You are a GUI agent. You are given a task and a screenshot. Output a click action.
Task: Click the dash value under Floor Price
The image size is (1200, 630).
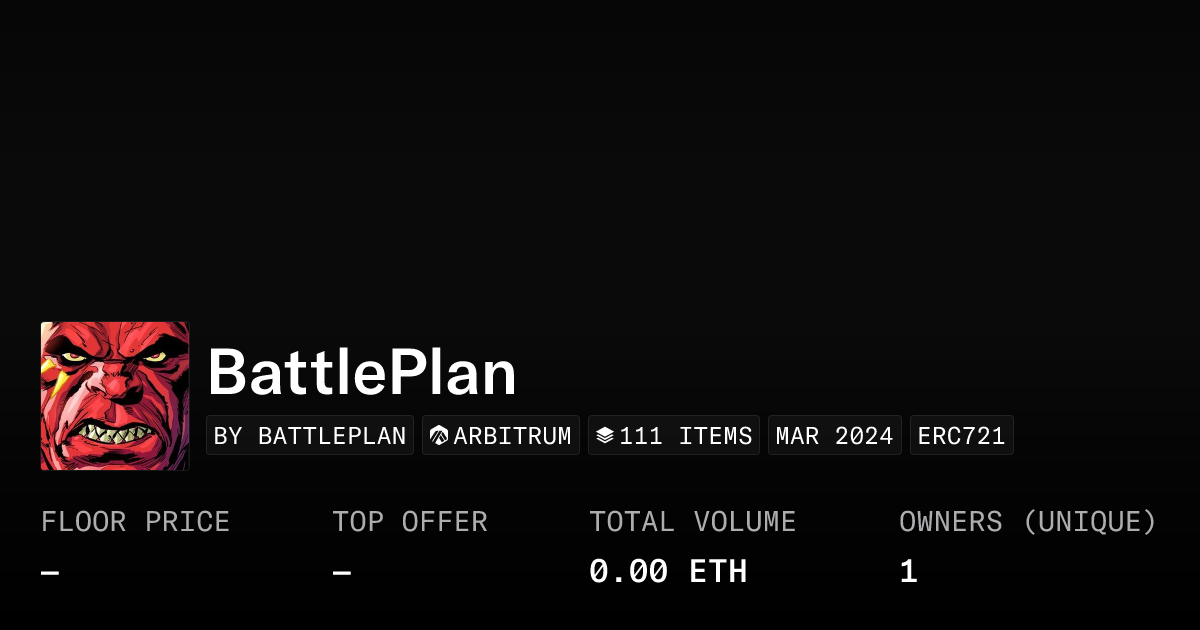click(50, 572)
